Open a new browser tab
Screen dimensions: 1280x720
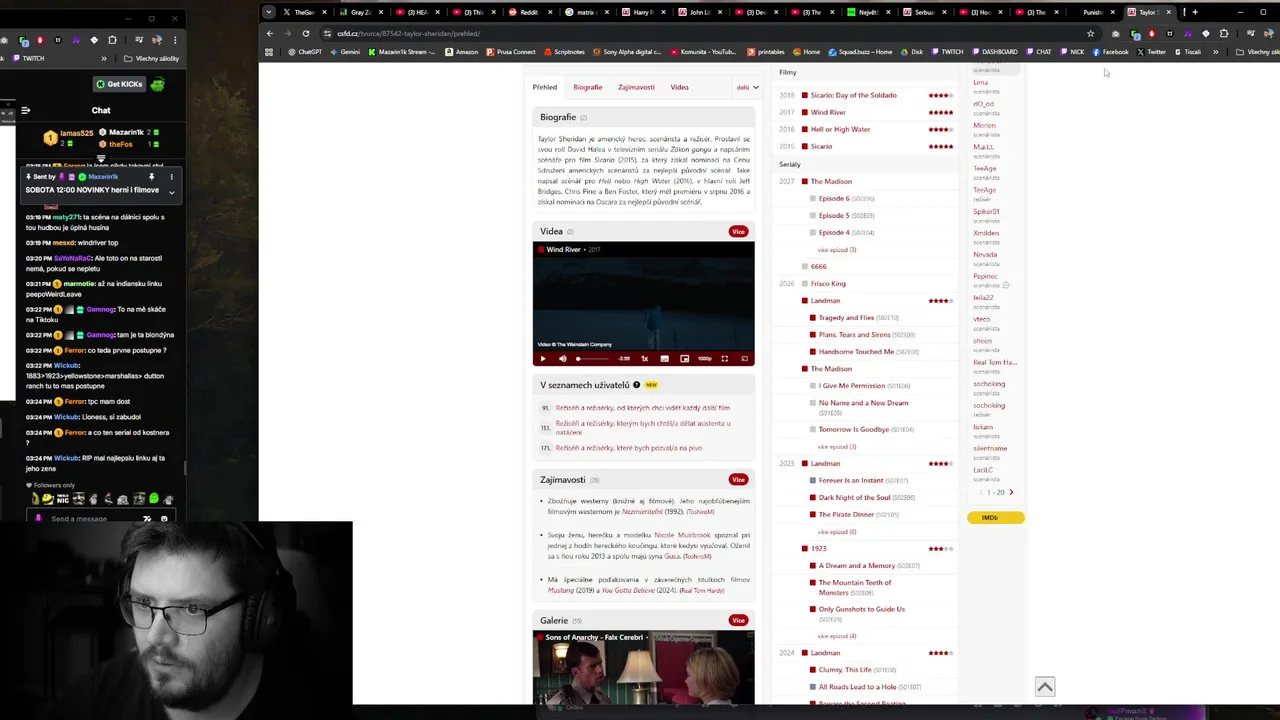(1194, 12)
